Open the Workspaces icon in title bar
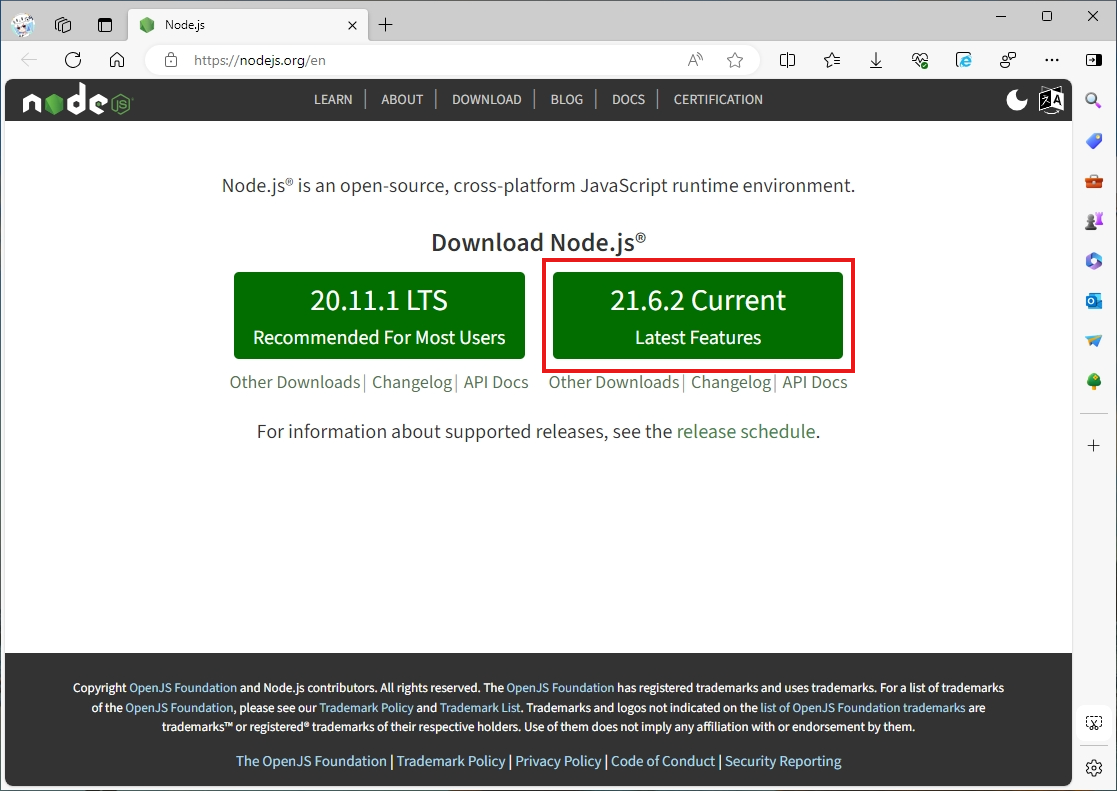1117x791 pixels. pos(63,25)
